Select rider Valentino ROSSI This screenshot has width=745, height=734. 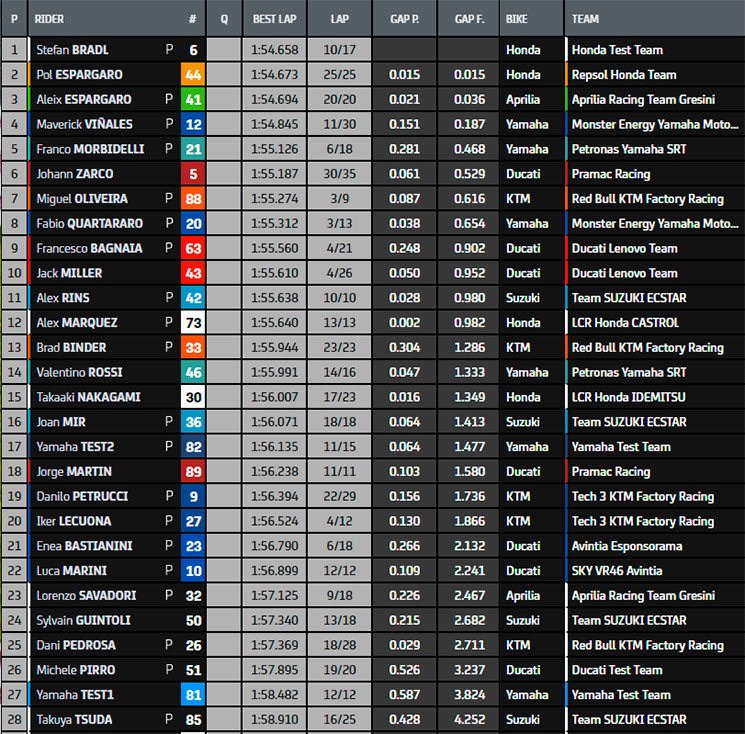click(x=79, y=372)
